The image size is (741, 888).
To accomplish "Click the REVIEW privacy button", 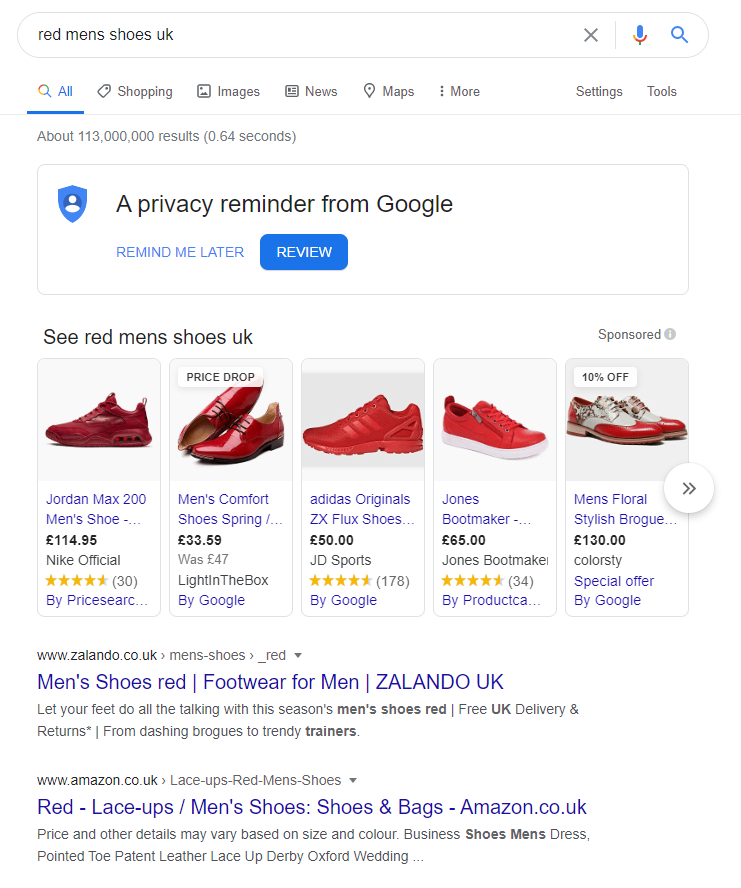I will (x=304, y=252).
